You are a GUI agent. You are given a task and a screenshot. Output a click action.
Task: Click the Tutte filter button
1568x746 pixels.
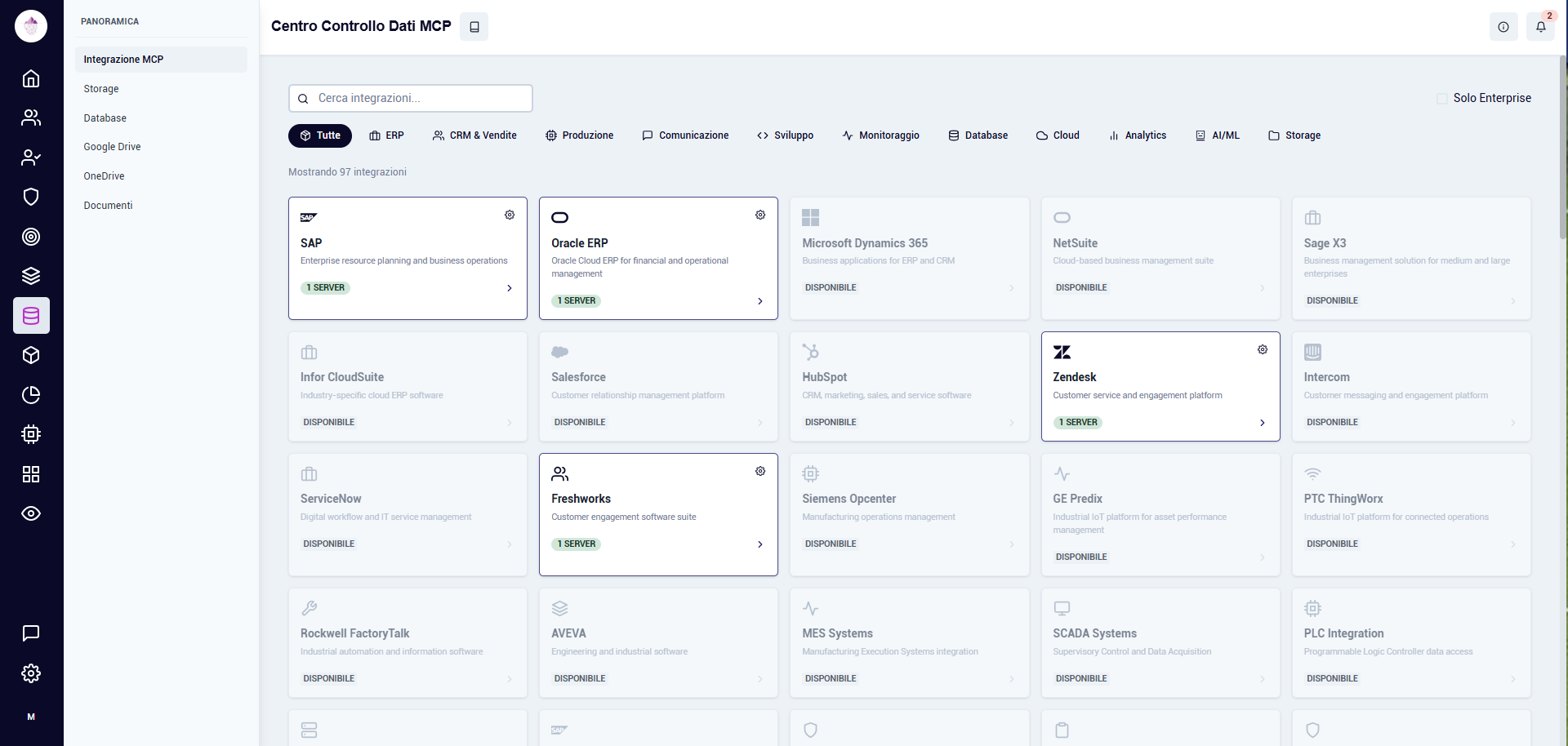click(319, 135)
